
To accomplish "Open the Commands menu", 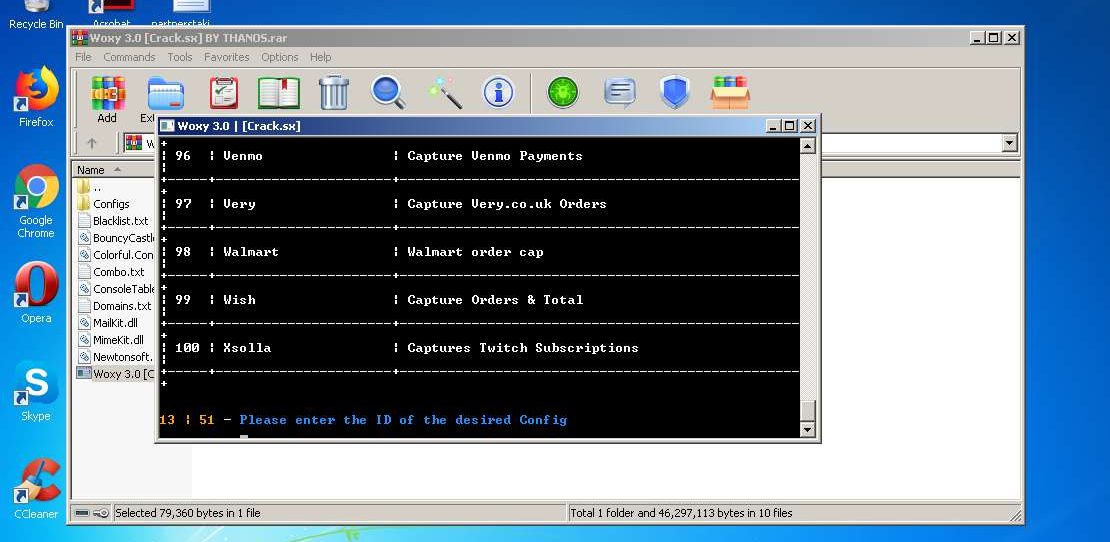I will click(x=130, y=57).
